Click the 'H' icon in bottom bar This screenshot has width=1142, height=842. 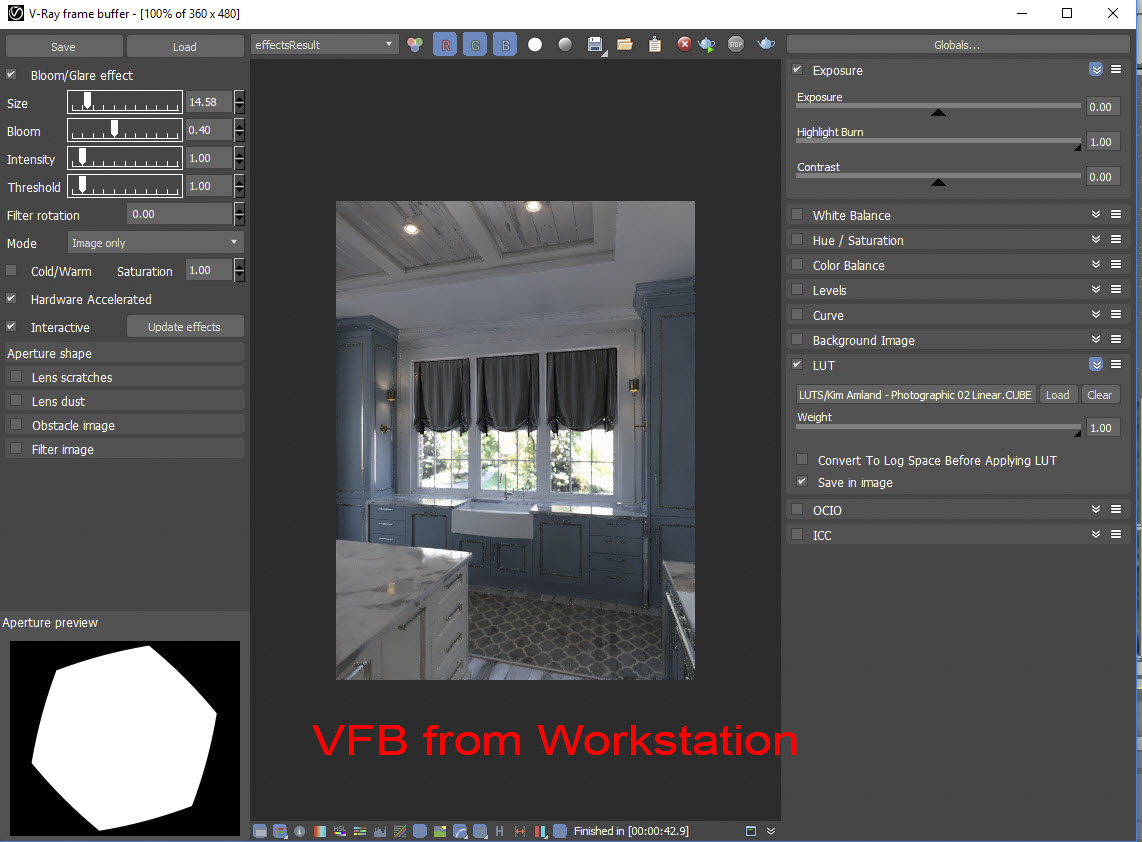[500, 831]
